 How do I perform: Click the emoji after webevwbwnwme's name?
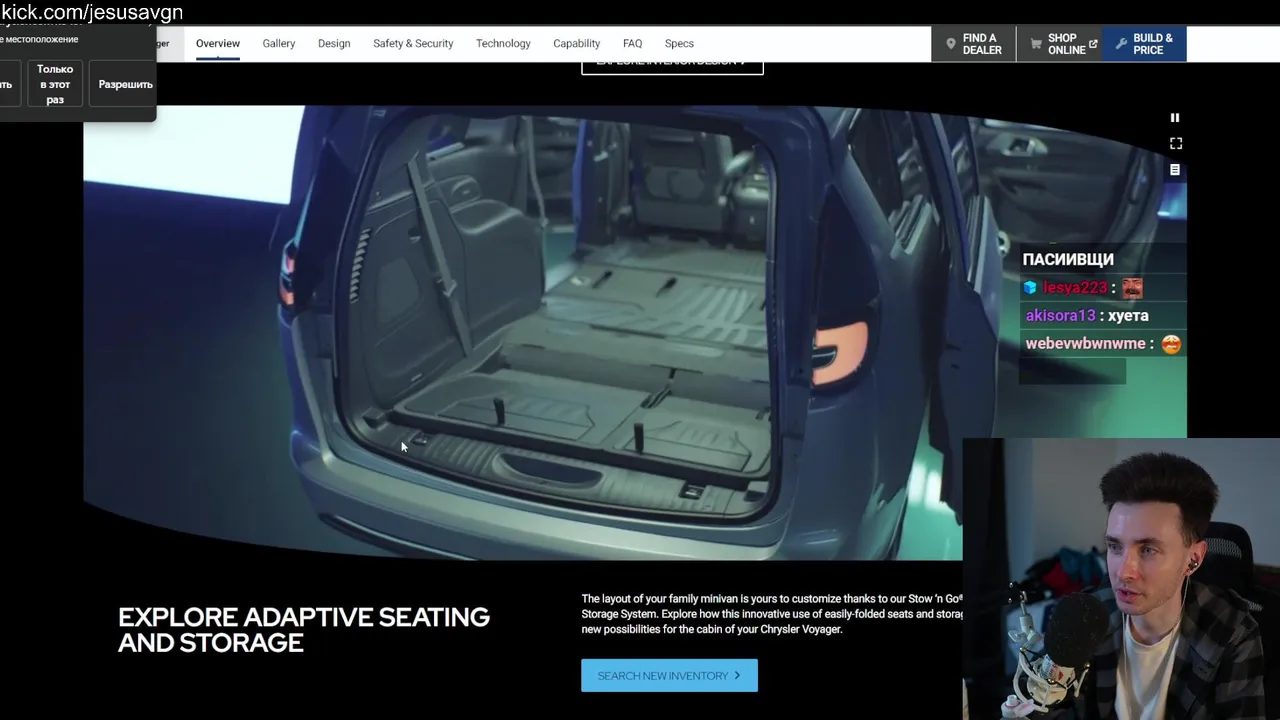click(x=1171, y=343)
